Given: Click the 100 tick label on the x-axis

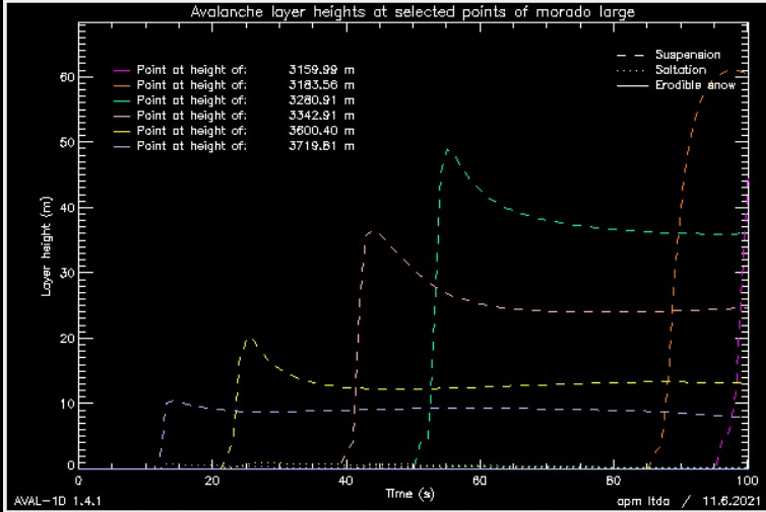Looking at the screenshot, I should click(x=746, y=481).
